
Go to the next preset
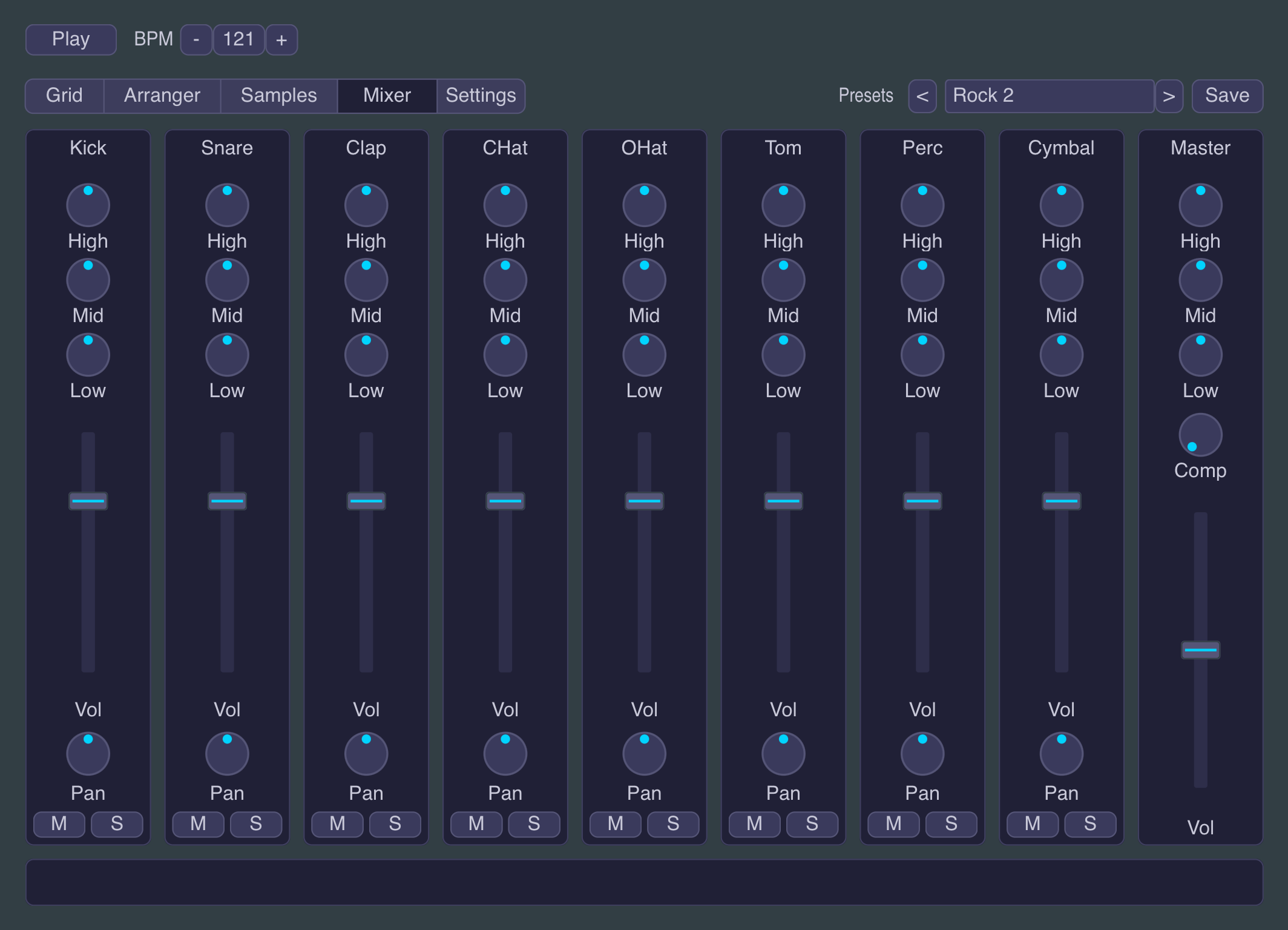1169,96
